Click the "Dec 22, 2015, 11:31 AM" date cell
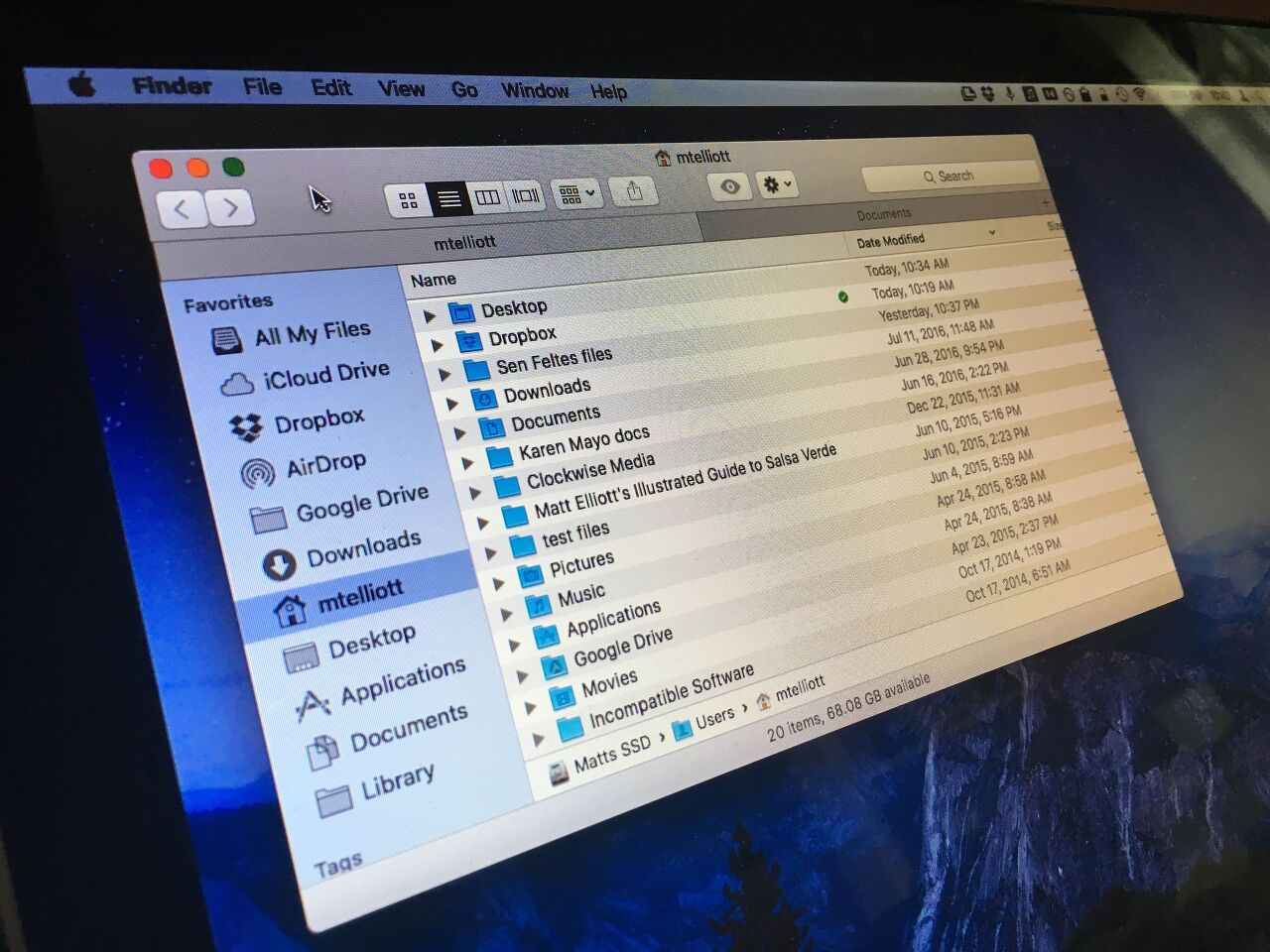This screenshot has height=952, width=1270. pos(962,398)
